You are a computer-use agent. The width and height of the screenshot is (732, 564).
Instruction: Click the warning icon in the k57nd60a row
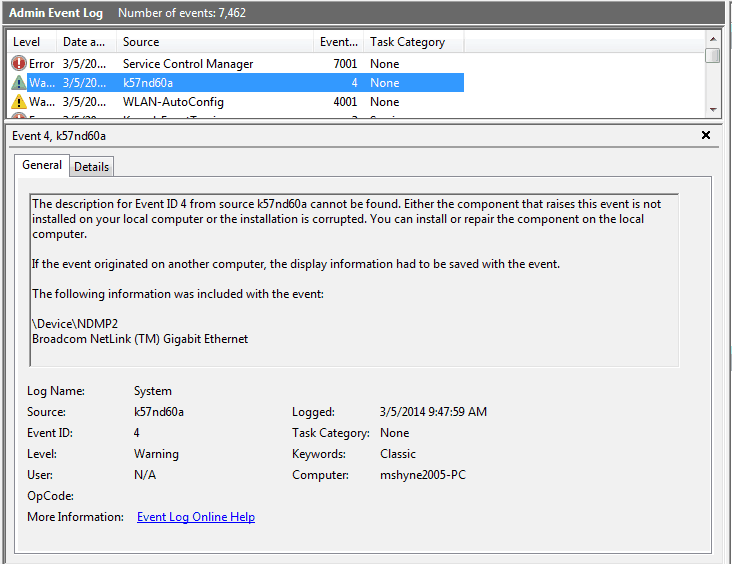click(x=19, y=83)
